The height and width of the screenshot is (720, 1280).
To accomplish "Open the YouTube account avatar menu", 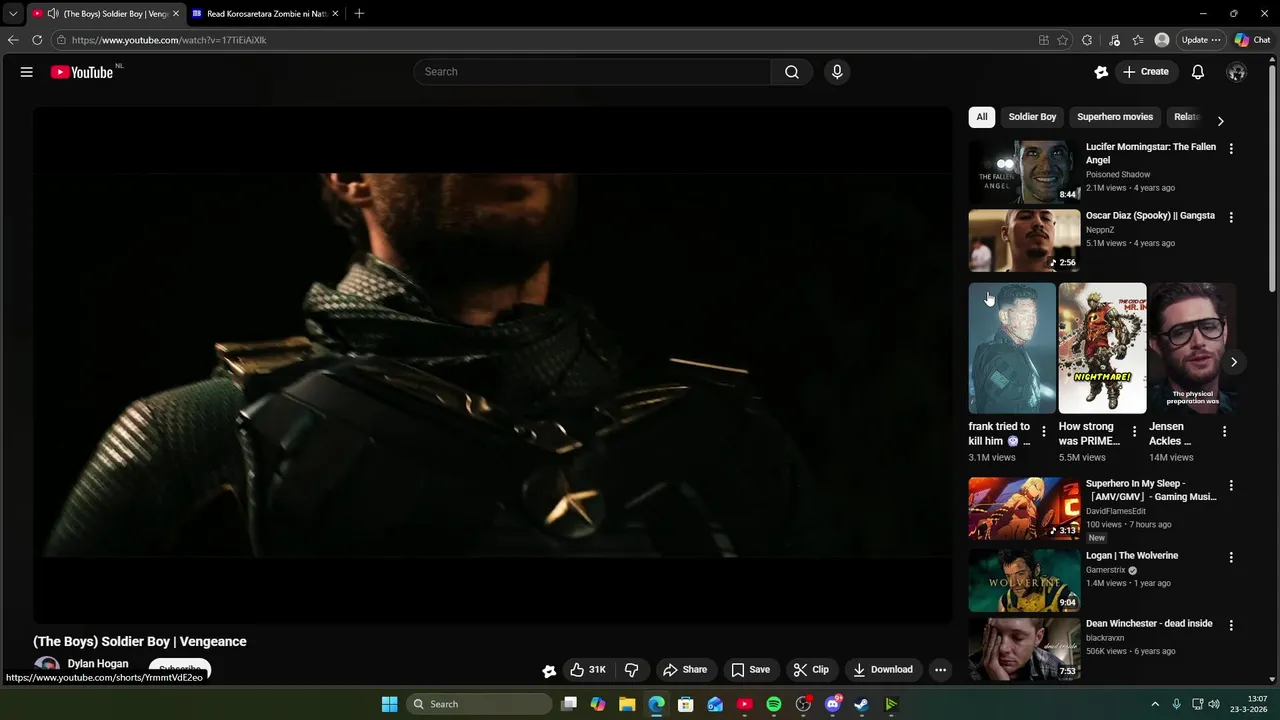I will 1237,72.
